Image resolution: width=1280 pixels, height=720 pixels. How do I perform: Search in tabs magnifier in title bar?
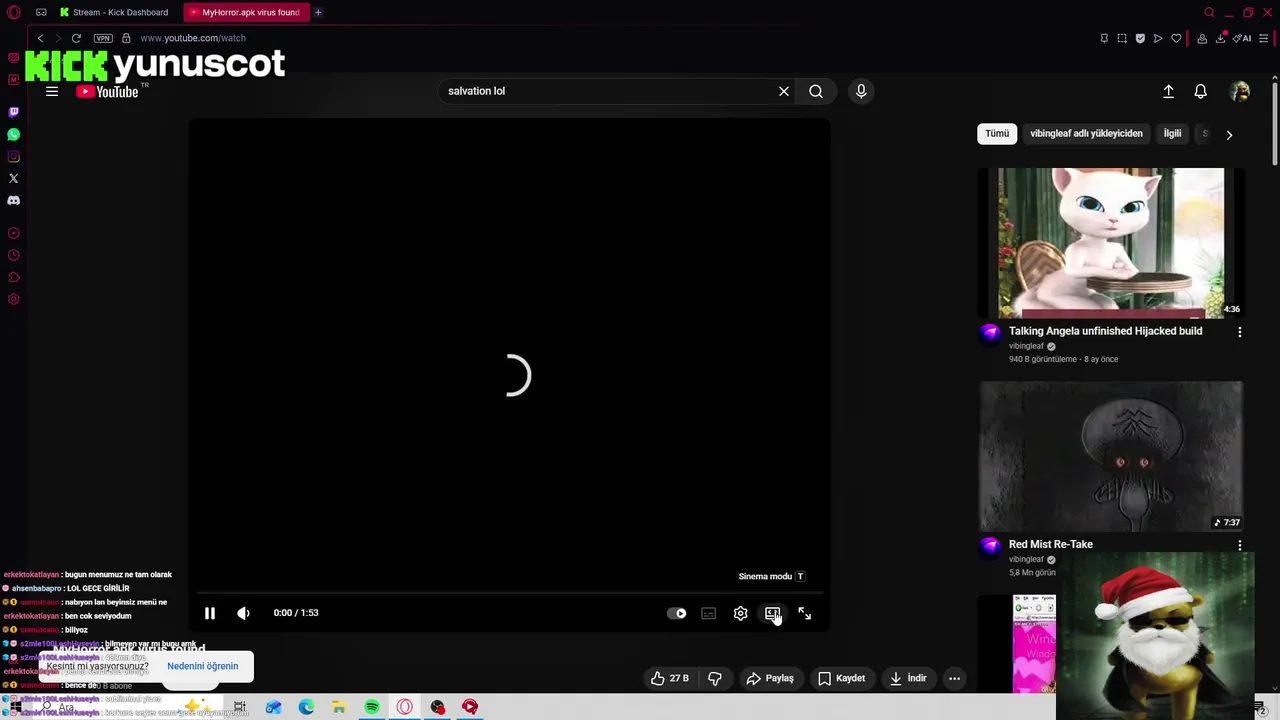point(1209,12)
